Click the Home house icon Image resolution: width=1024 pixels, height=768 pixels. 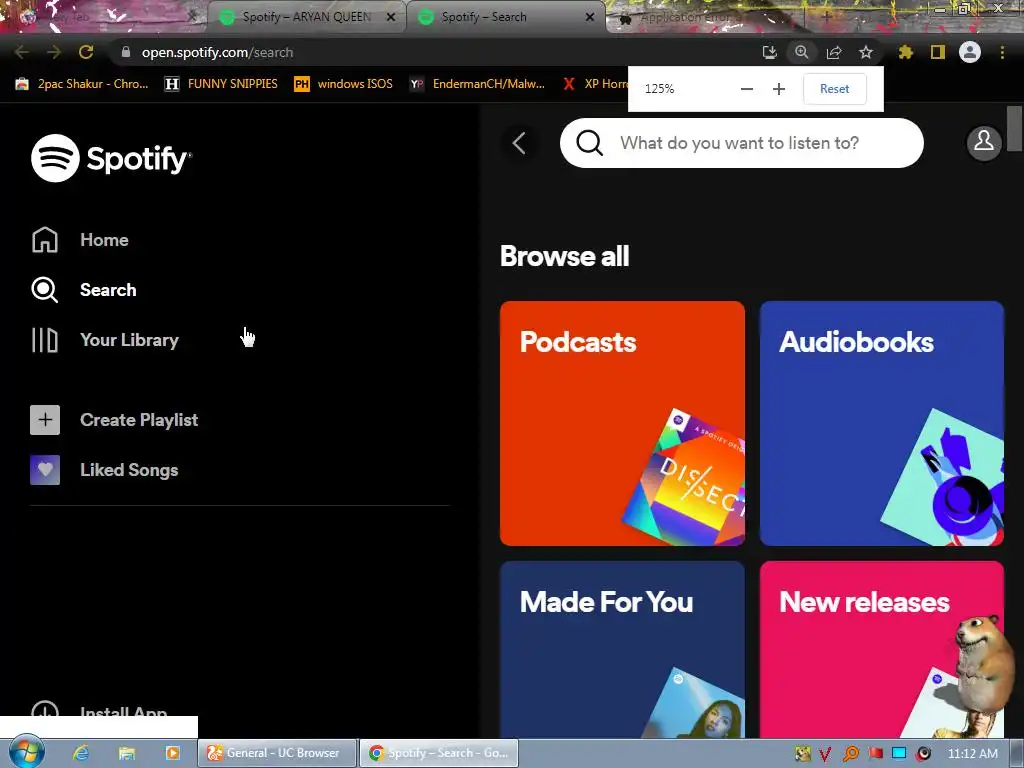[44, 240]
